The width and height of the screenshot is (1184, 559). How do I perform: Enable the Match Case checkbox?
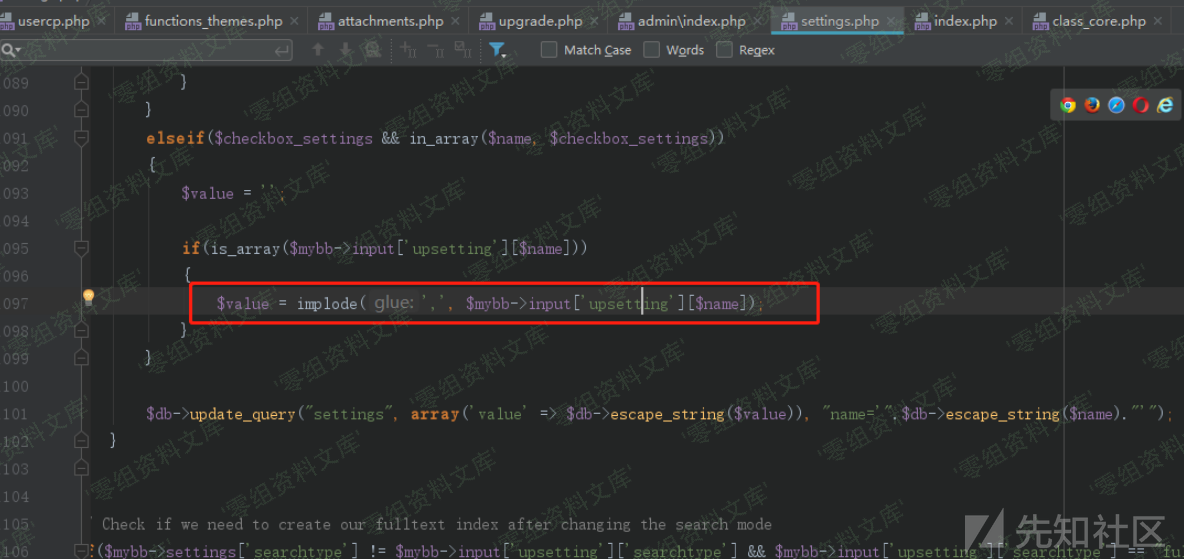click(x=549, y=50)
